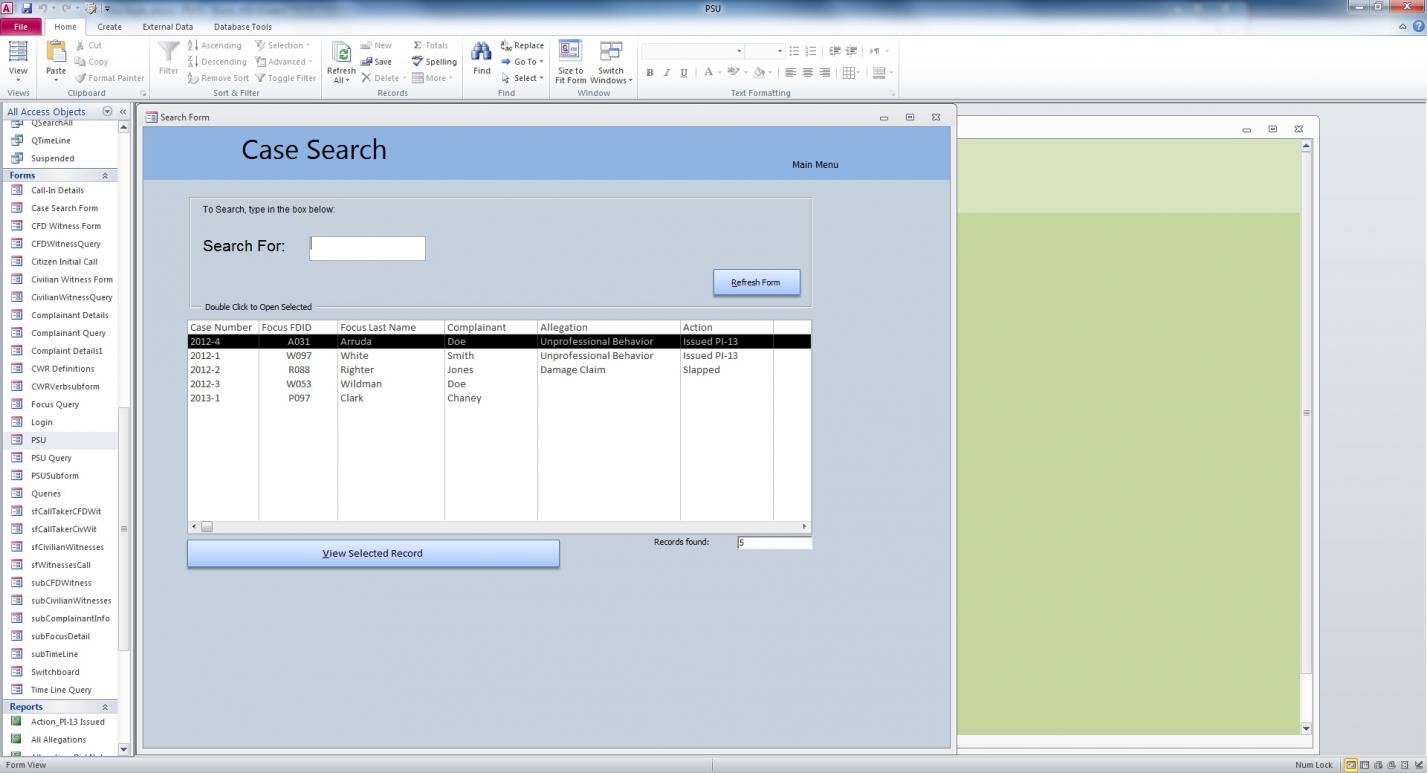Open the Switchboard form in navigation pane
Image resolution: width=1427 pixels, height=773 pixels.
pos(55,672)
